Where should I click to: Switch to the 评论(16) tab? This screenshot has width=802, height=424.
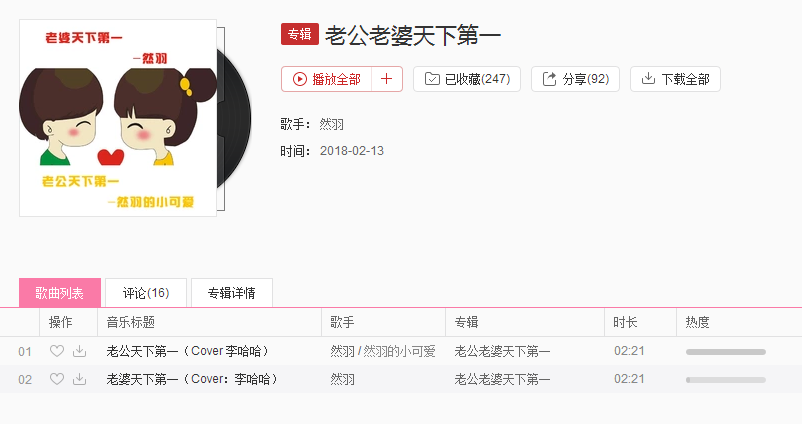coord(146,293)
